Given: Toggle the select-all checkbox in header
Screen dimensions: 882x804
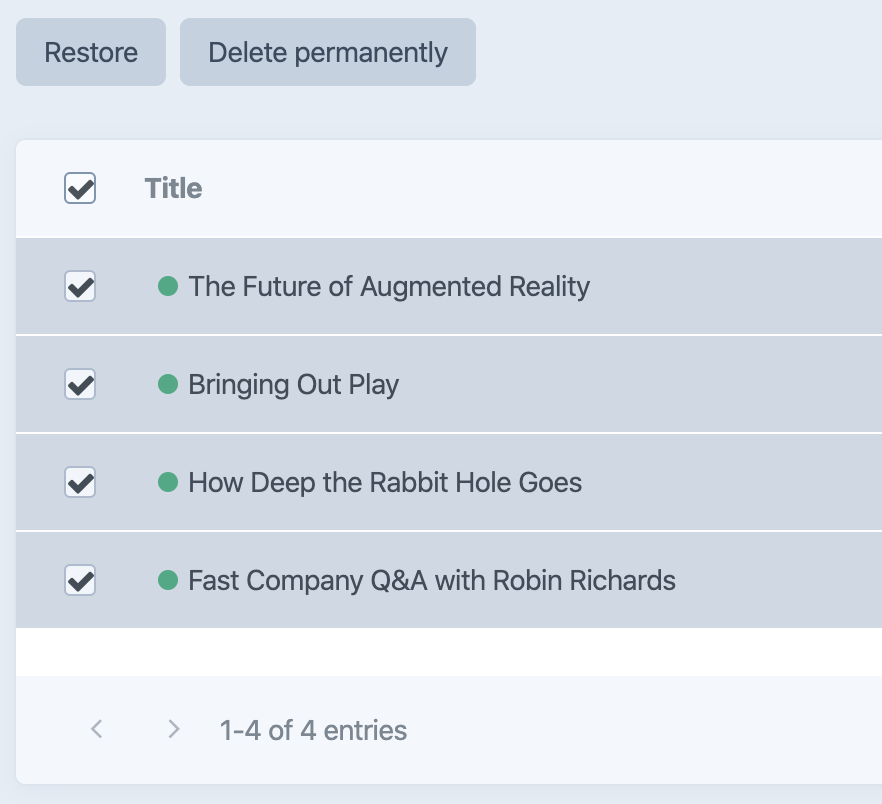Looking at the screenshot, I should tap(80, 188).
